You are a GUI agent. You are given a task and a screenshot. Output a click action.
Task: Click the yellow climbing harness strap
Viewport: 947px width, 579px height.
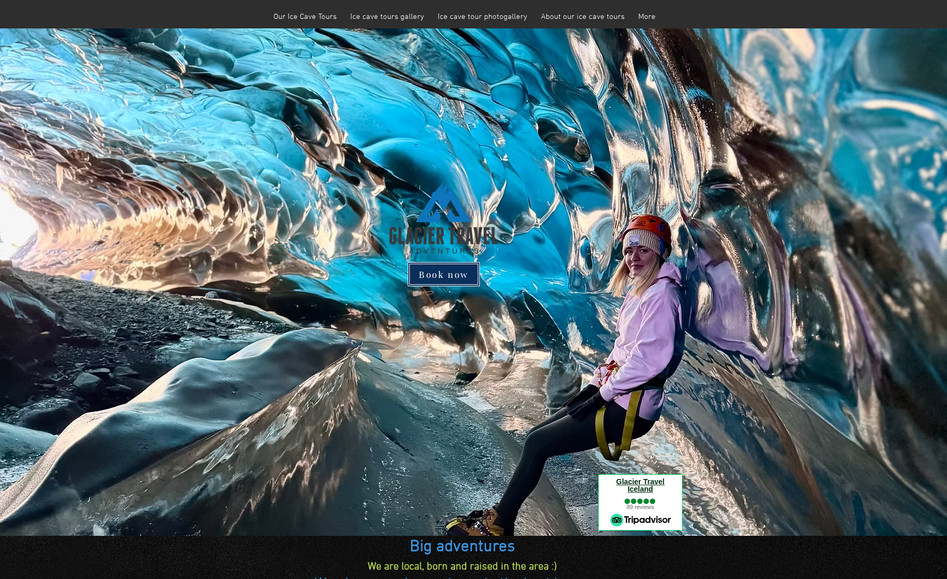pos(631,415)
